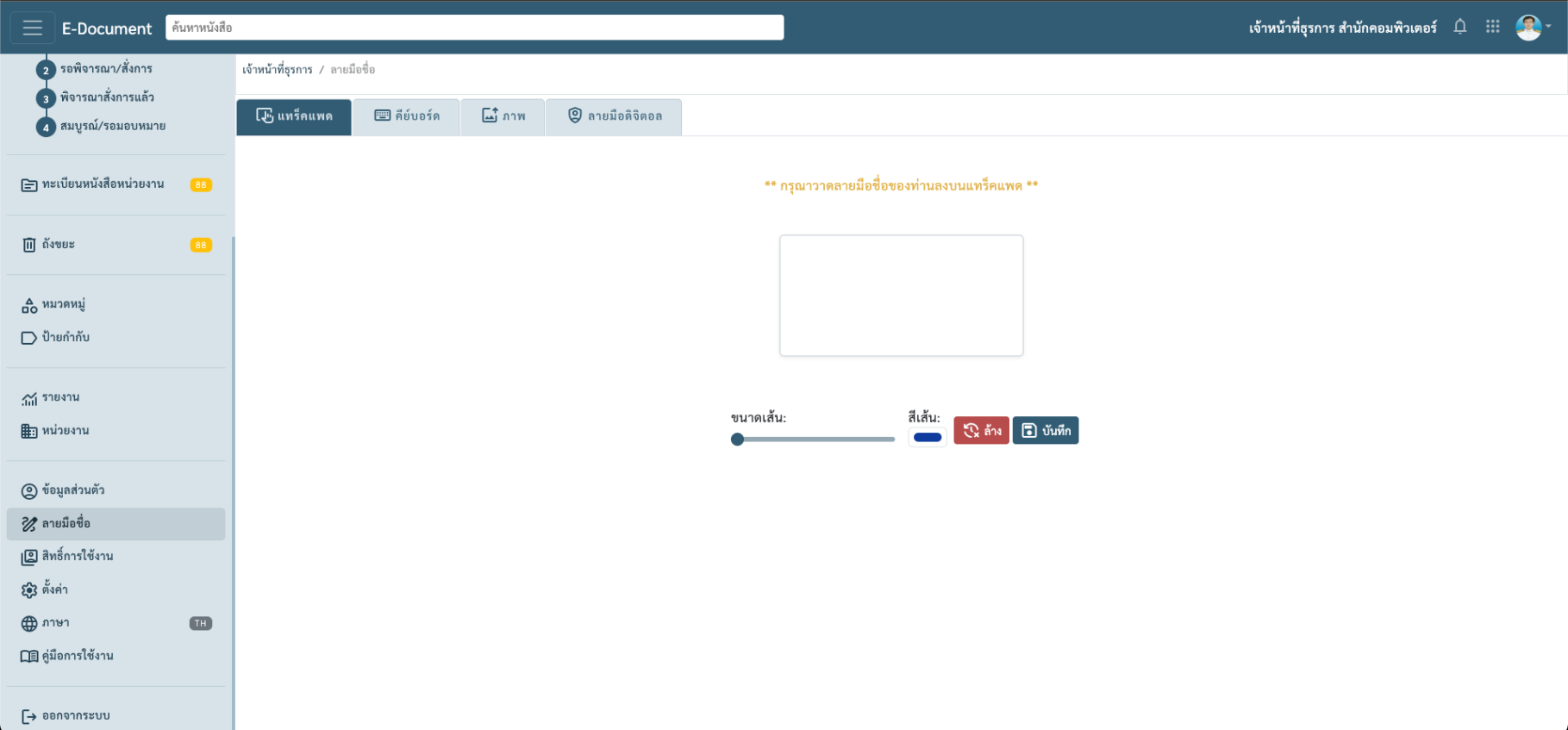
Task: Click the hamburger menu icon
Action: pyautogui.click(x=33, y=28)
